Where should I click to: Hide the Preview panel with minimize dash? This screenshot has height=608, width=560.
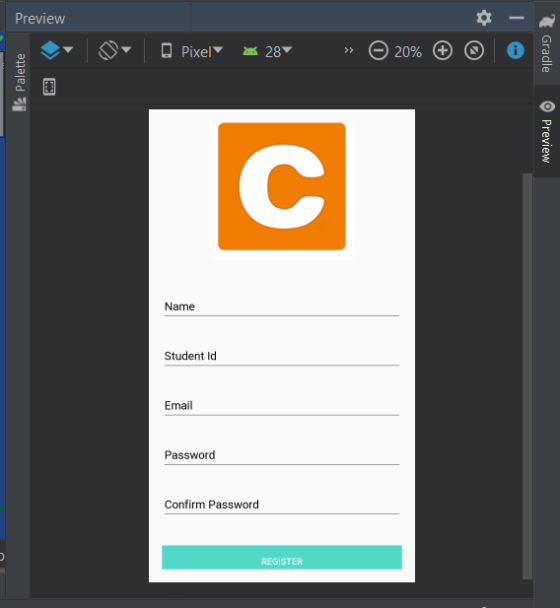coord(516,18)
